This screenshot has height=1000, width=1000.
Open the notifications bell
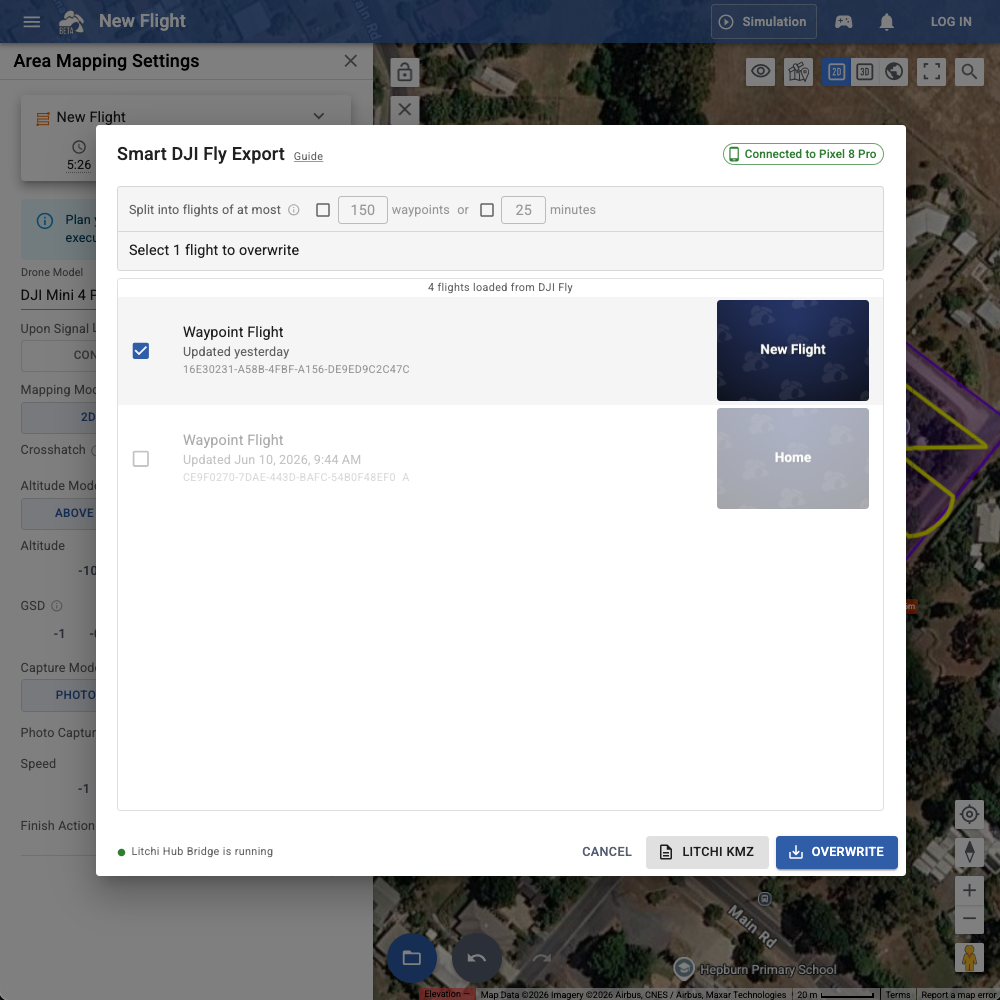[x=886, y=22]
